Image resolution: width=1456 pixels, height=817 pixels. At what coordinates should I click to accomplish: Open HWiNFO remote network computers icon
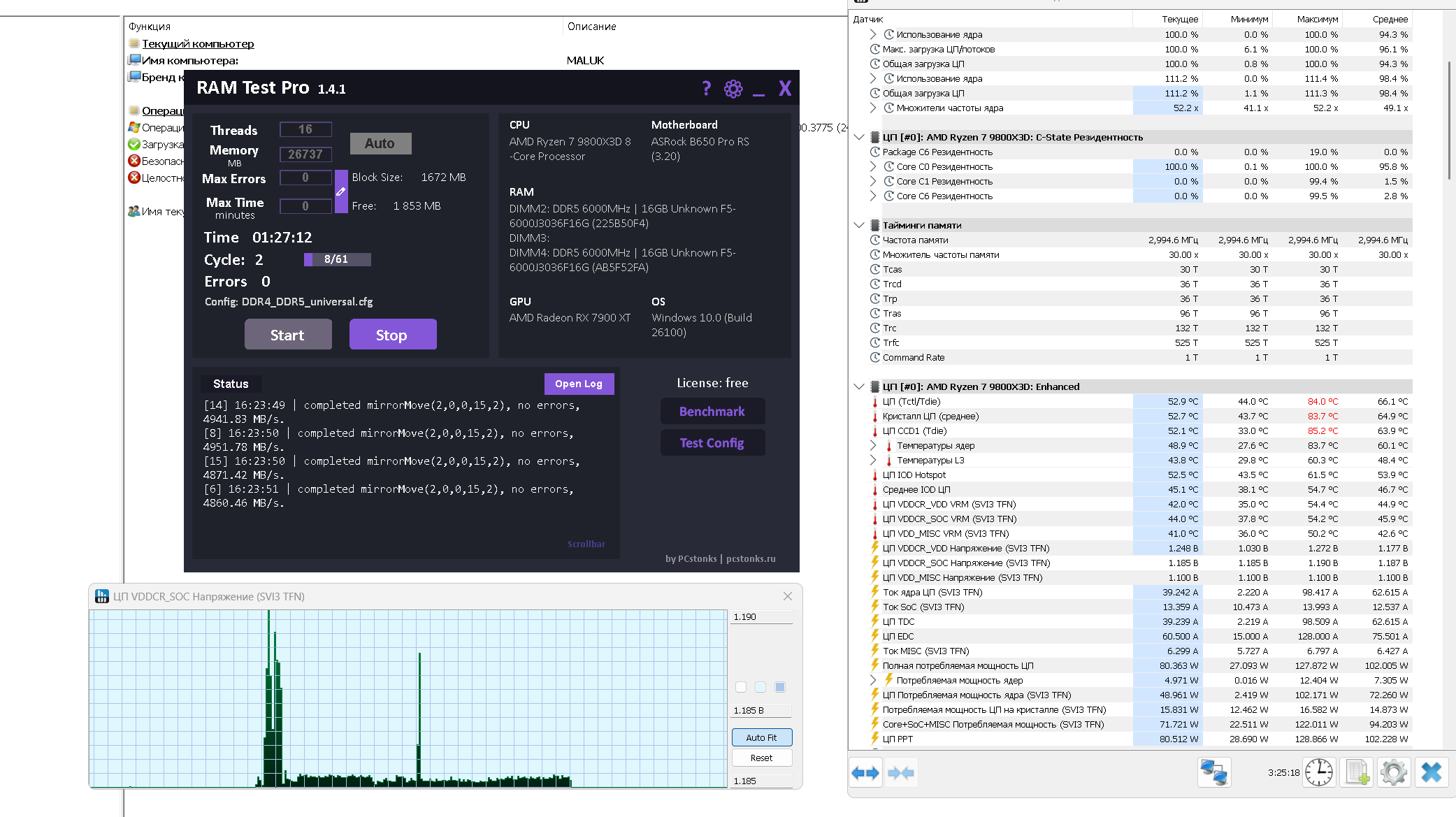click(x=1214, y=773)
